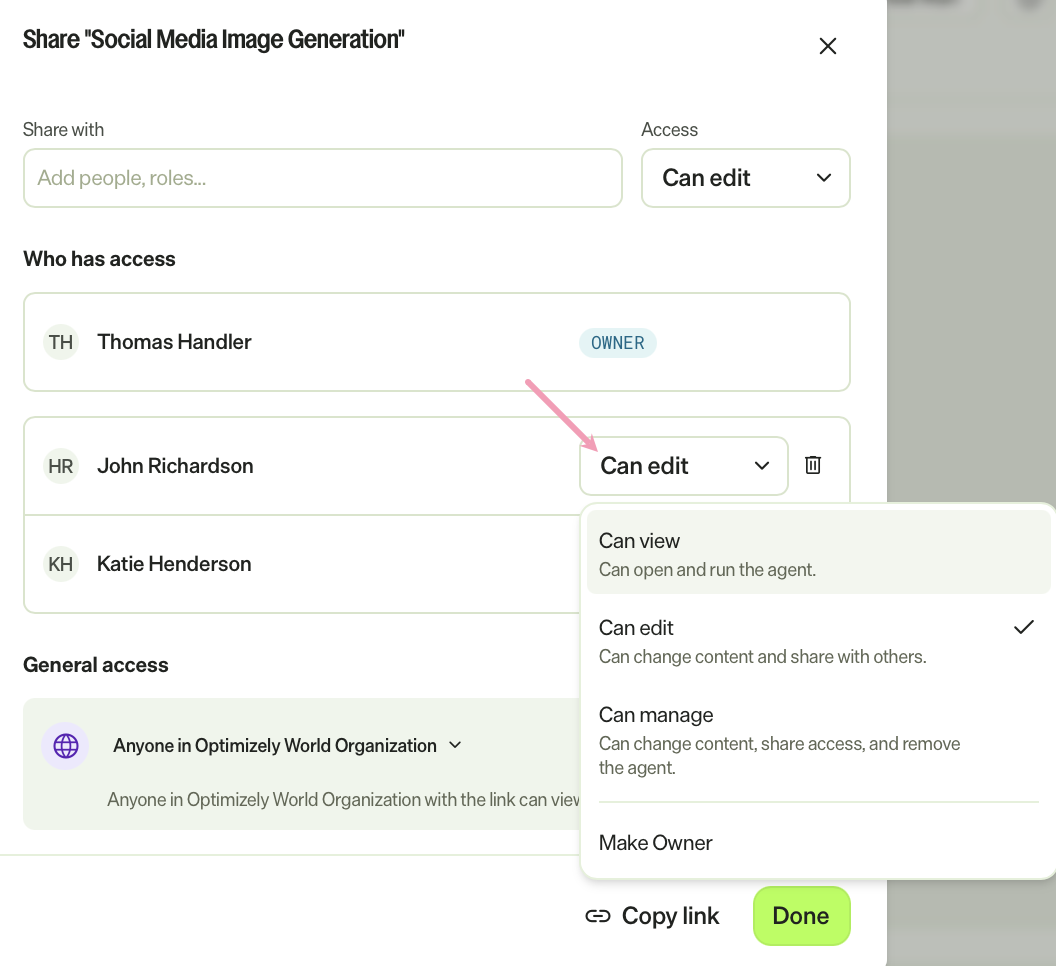The width and height of the screenshot is (1056, 966).
Task: Click the TH avatar for Thomas Handler
Action: click(61, 342)
